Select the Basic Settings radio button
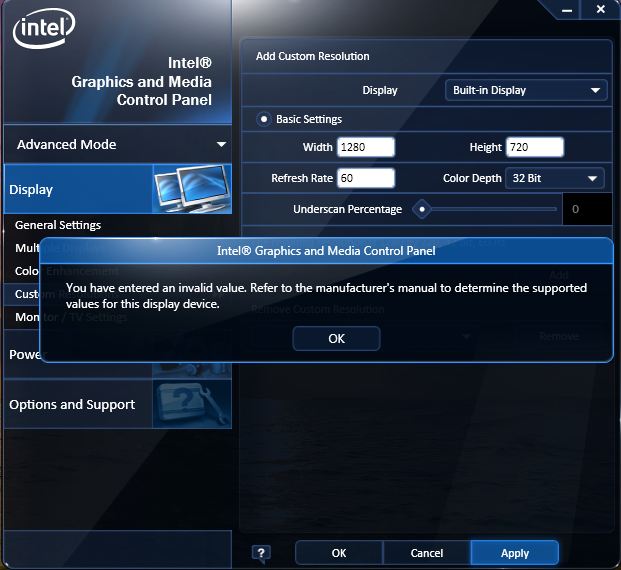Screen dimensions: 621x570 (x=264, y=119)
